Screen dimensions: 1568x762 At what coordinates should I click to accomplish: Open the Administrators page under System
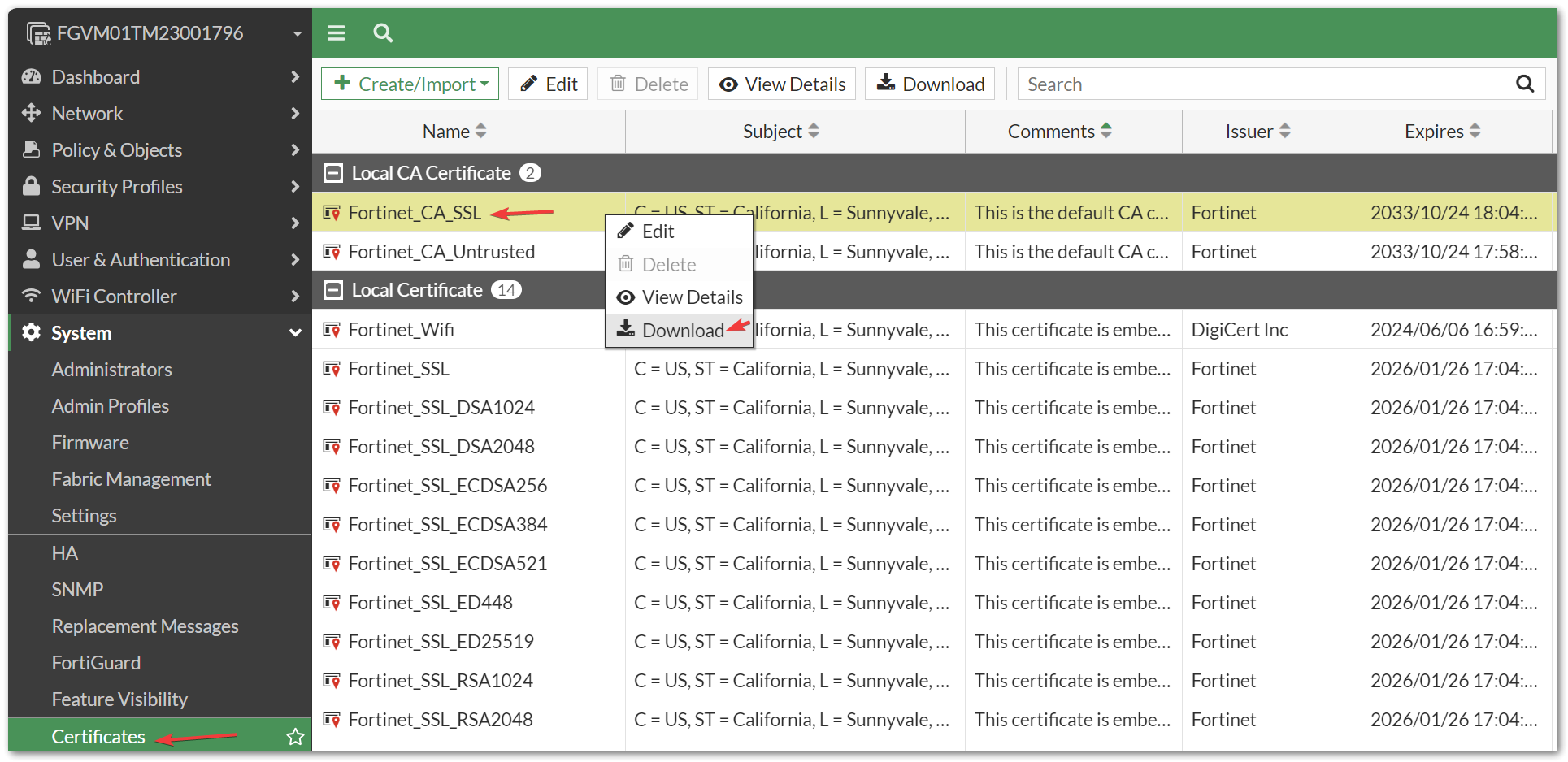point(112,370)
